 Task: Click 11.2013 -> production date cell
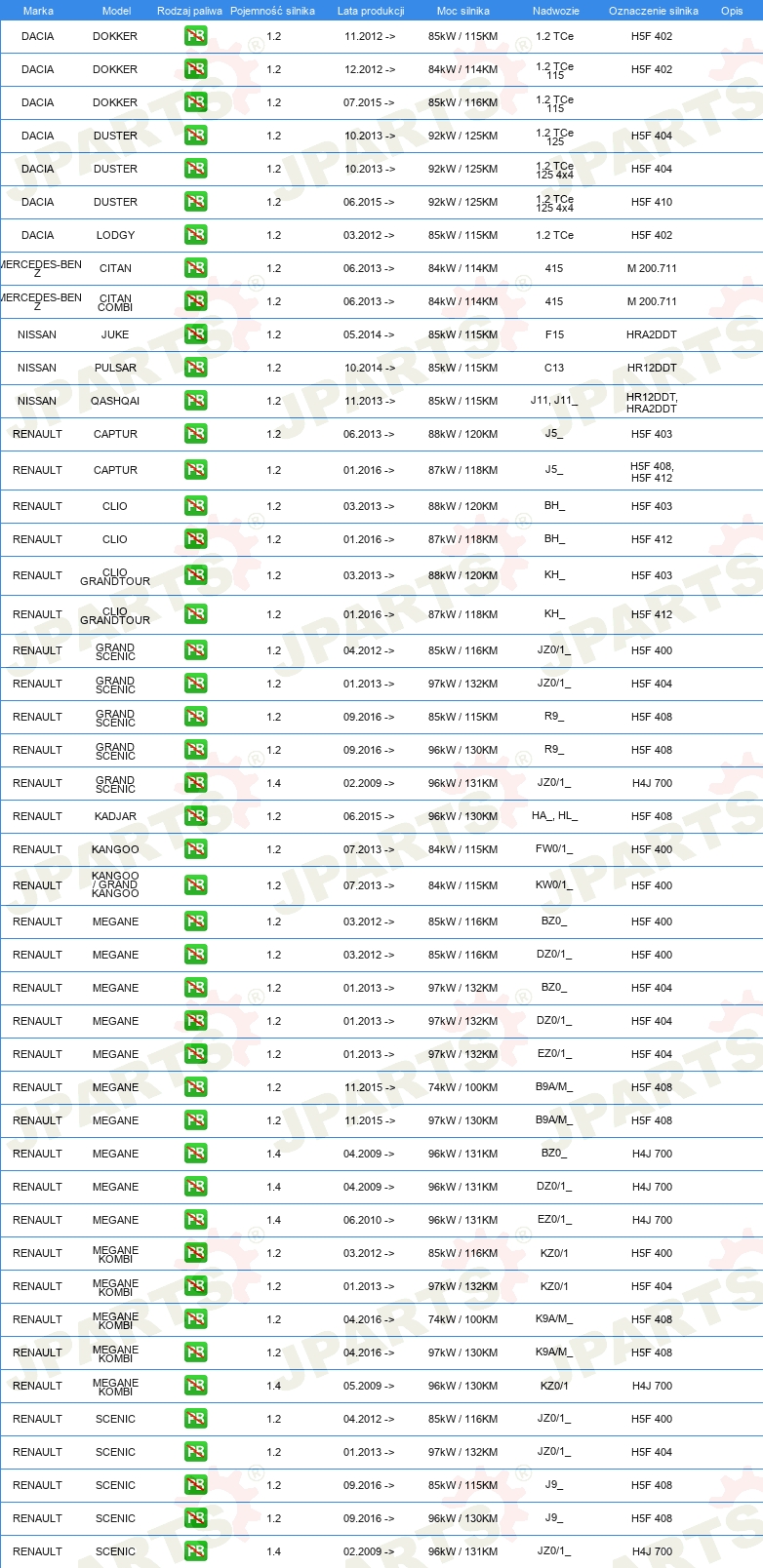(x=370, y=402)
